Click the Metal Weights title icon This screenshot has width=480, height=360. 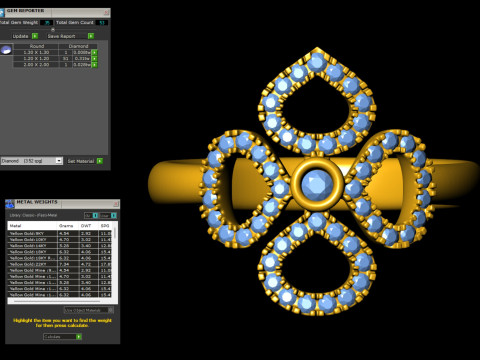tap(10, 204)
